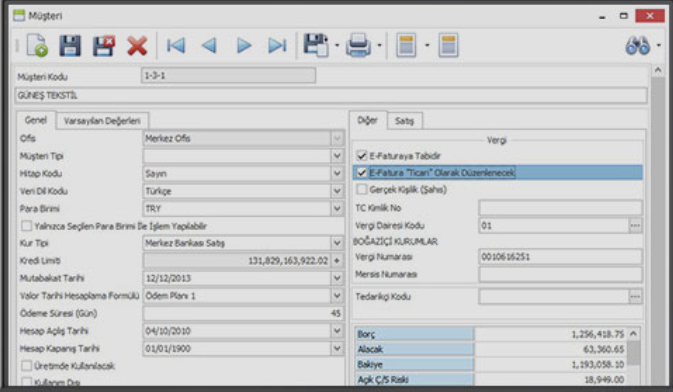Screen dimensions: 673x392
Task: Open Hesap Kapanış Tarihi date picker
Action: pyautogui.click(x=337, y=349)
